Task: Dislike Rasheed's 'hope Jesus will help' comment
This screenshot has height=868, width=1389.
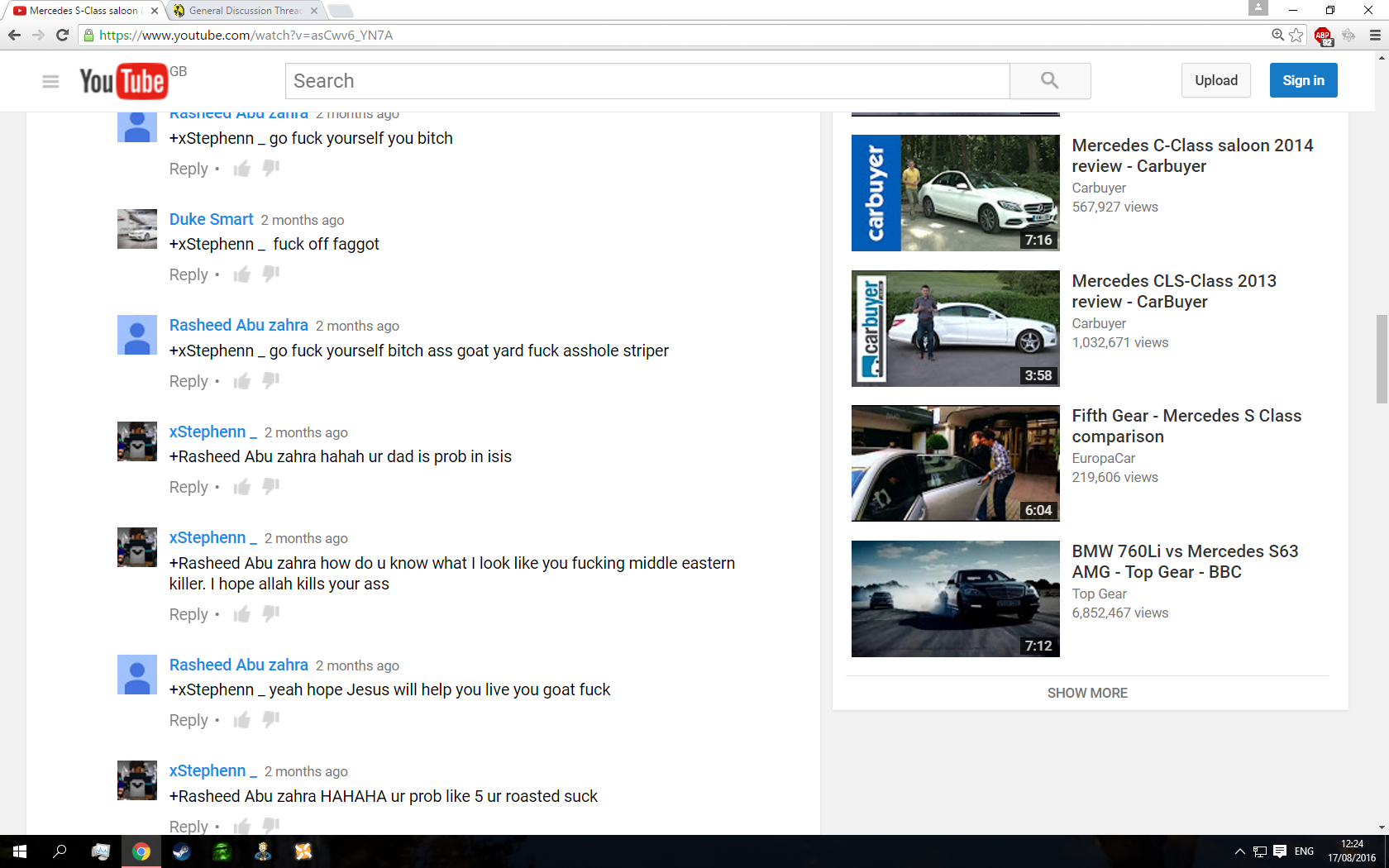Action: [271, 720]
